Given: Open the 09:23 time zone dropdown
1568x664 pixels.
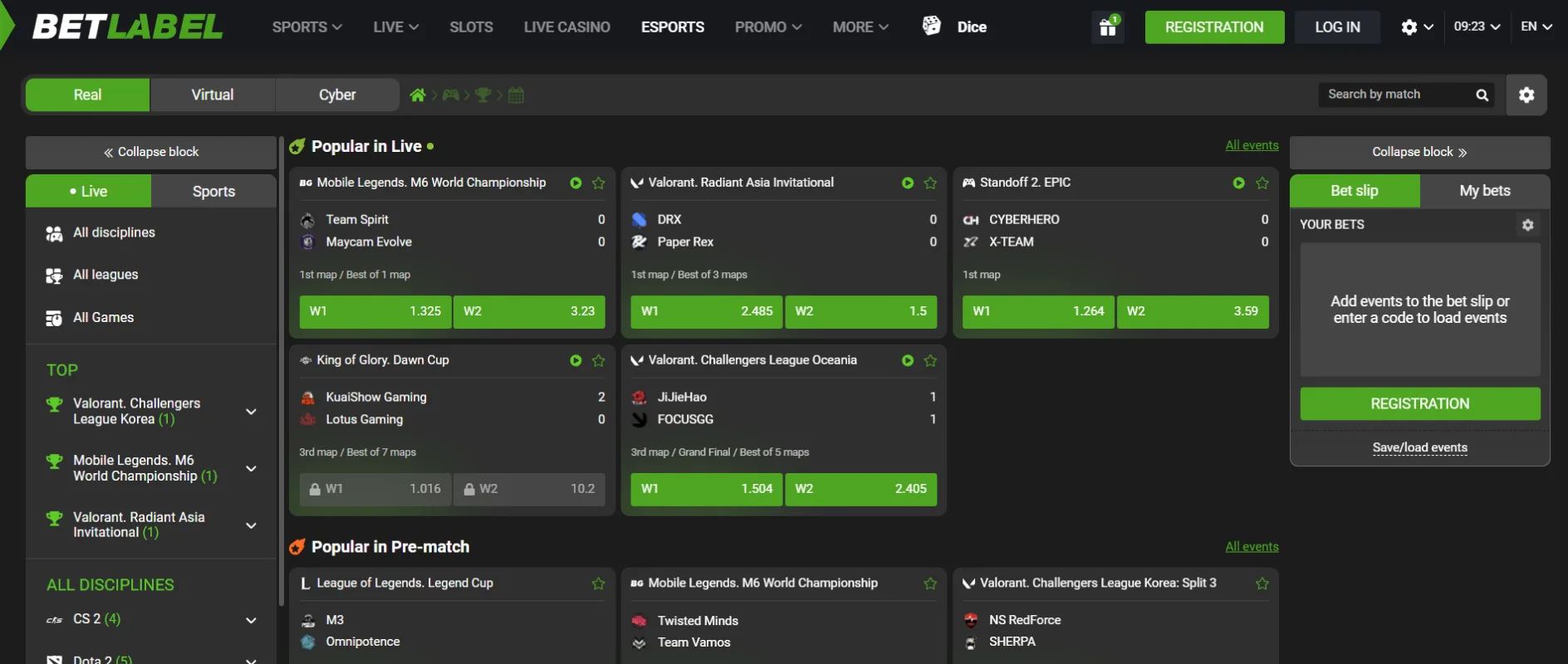Looking at the screenshot, I should [x=1477, y=27].
